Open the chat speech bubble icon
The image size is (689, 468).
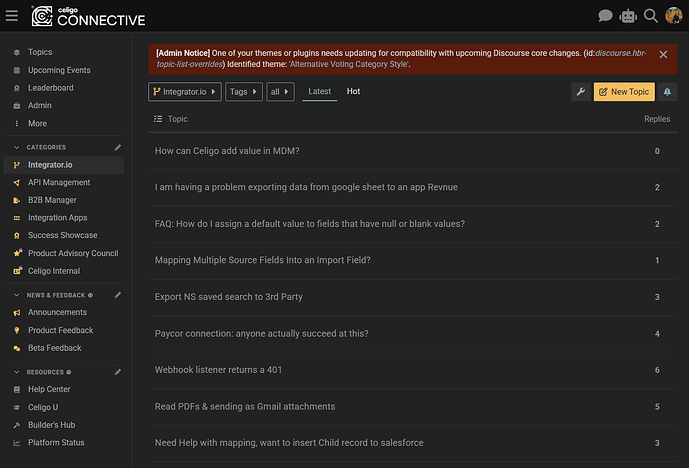point(605,16)
